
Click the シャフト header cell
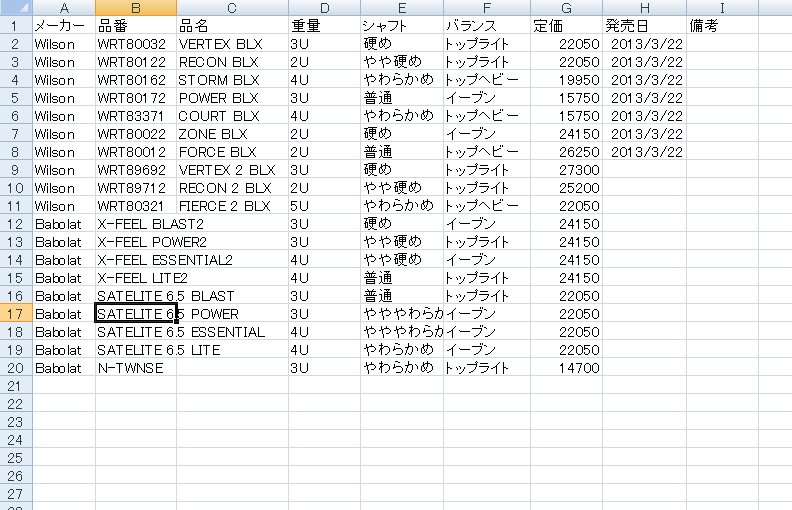pyautogui.click(x=402, y=25)
